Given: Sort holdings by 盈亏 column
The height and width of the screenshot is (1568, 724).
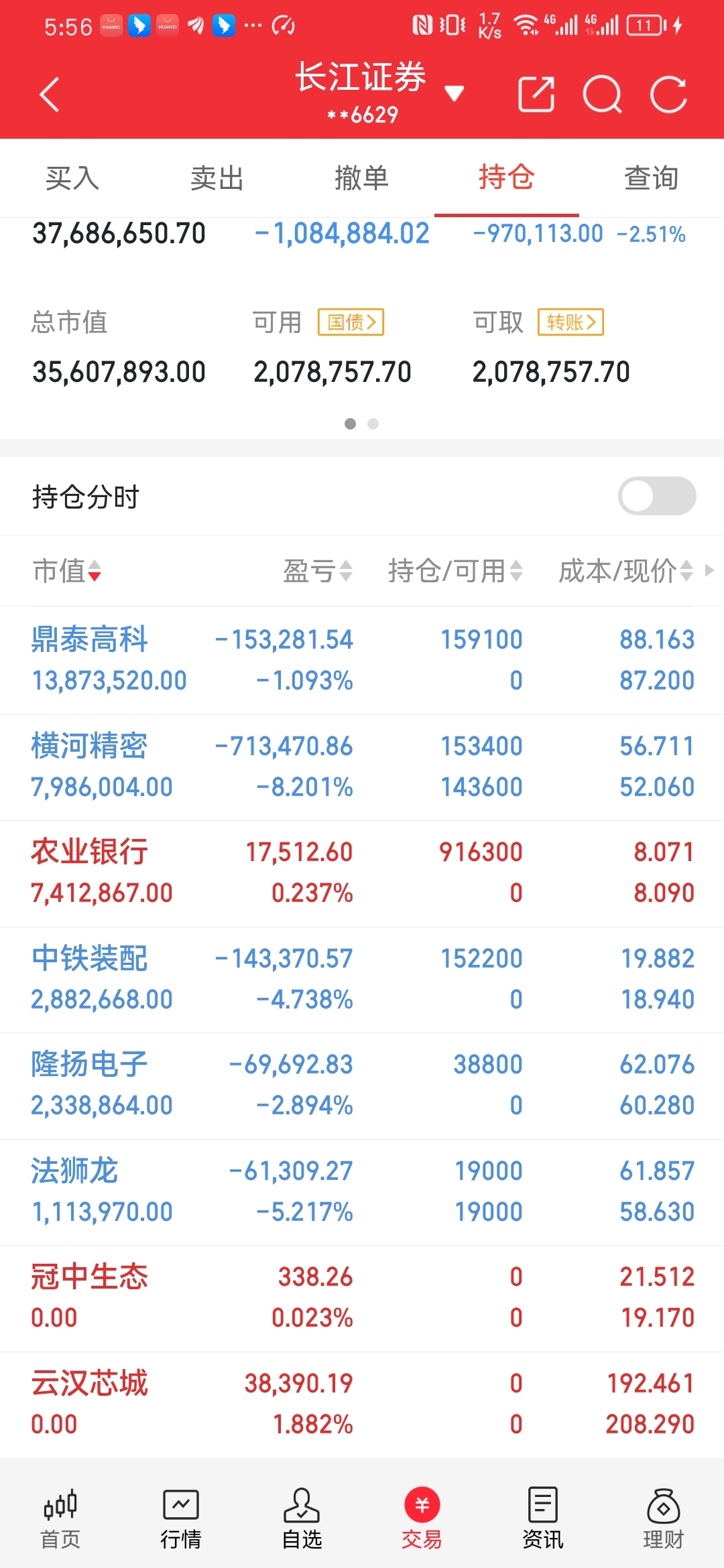Looking at the screenshot, I should (317, 571).
